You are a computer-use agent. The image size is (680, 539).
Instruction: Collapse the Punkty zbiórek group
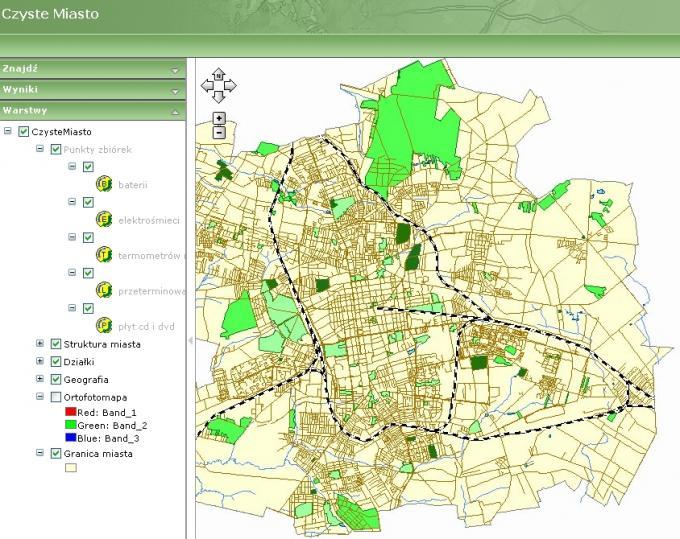pos(40,149)
